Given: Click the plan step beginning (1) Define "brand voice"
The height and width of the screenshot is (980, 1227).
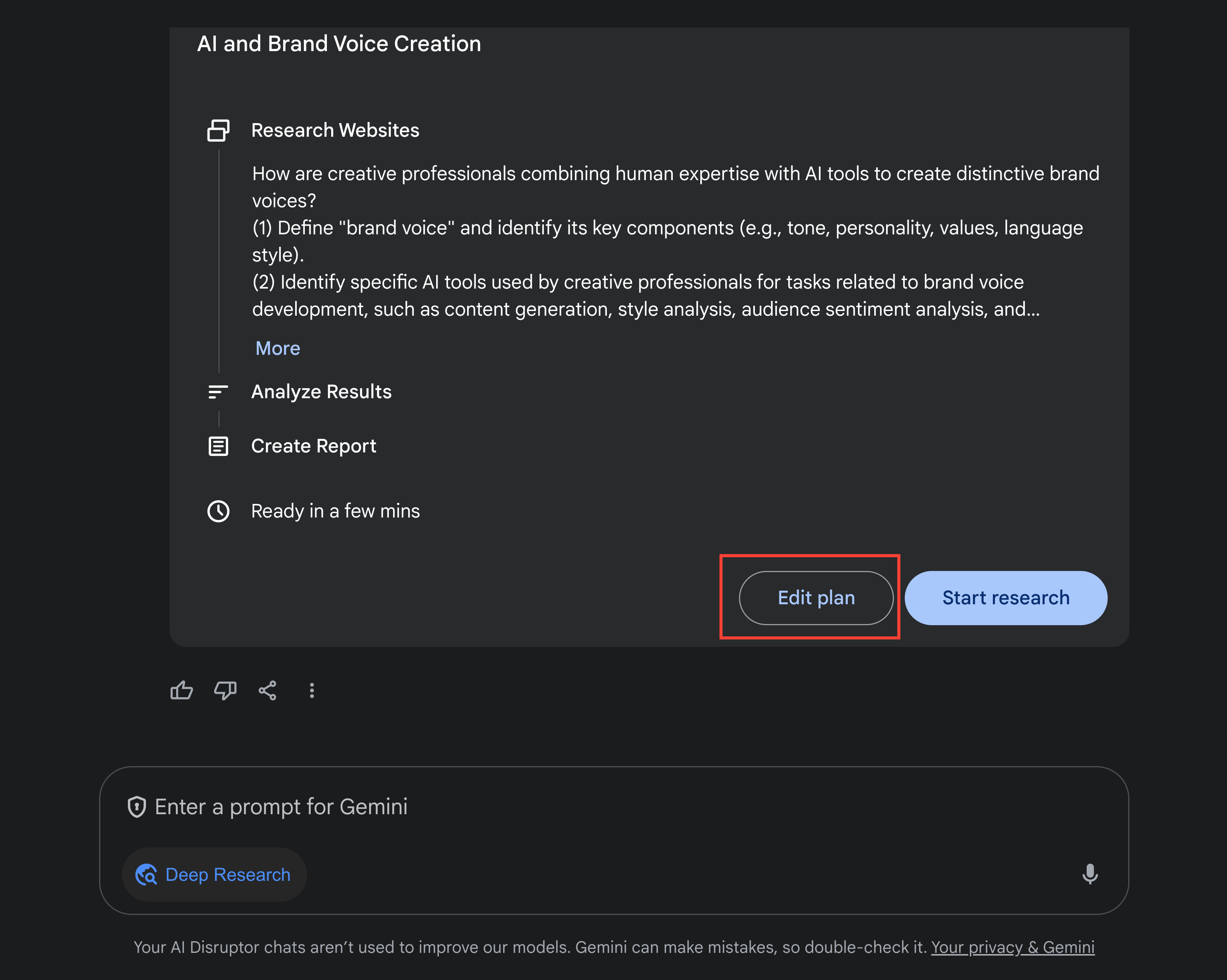Looking at the screenshot, I should tap(668, 241).
